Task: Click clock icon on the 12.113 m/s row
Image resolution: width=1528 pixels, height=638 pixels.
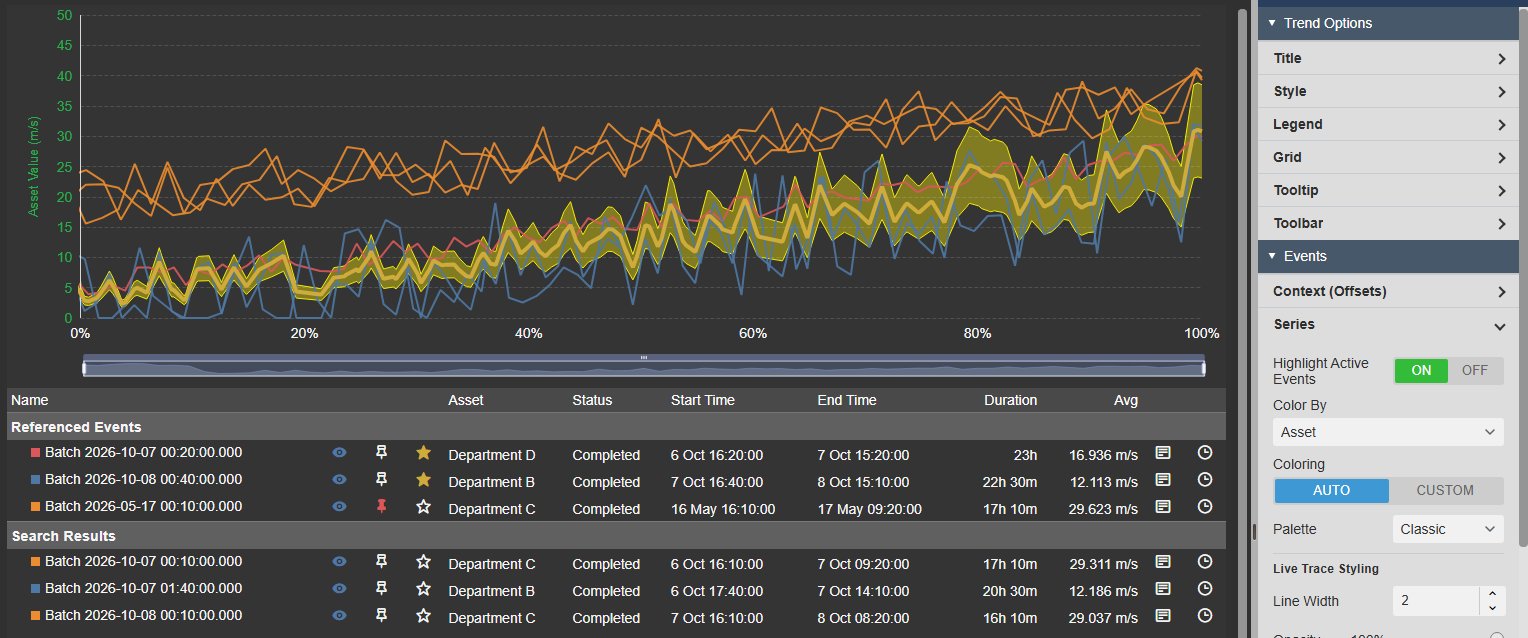Action: click(x=1205, y=480)
